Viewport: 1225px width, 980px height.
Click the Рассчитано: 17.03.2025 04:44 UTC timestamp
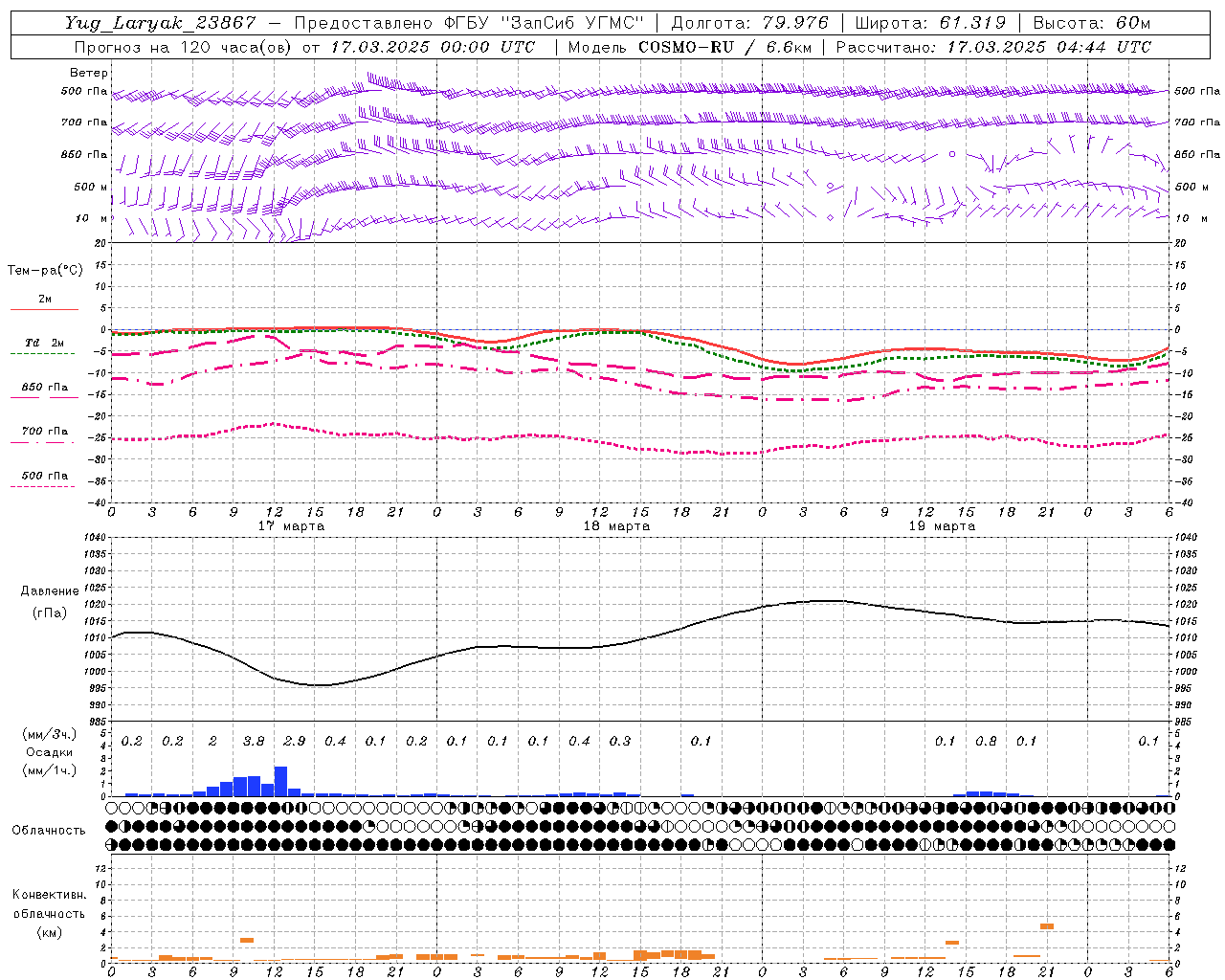pos(993,47)
